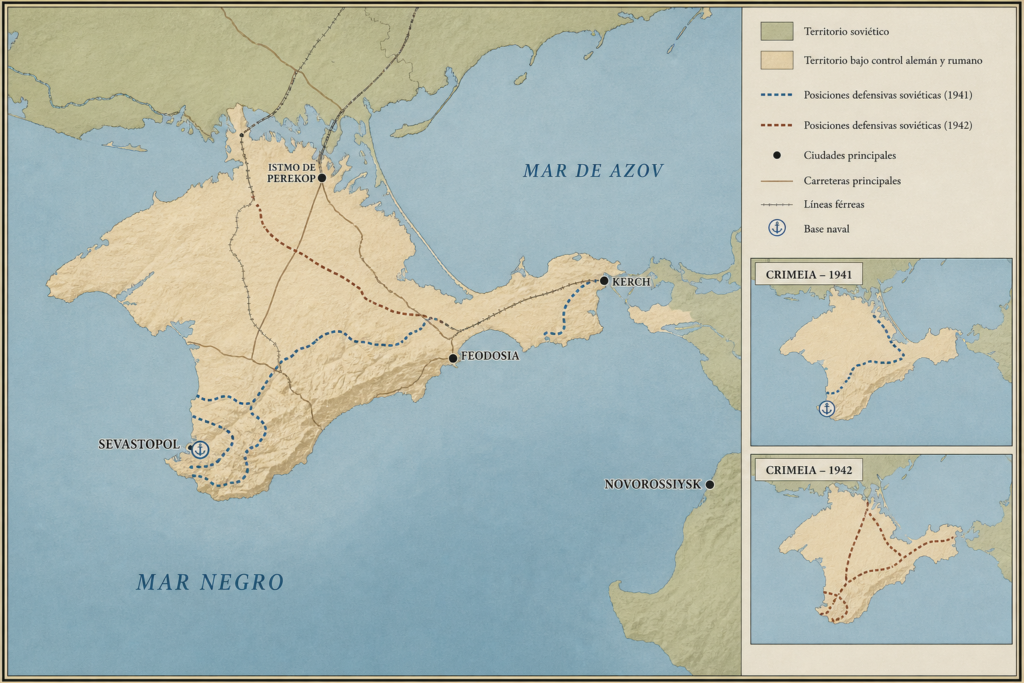The width and height of the screenshot is (1024, 683).
Task: Click the MAR DE AZOV label
Action: pyautogui.click(x=593, y=171)
